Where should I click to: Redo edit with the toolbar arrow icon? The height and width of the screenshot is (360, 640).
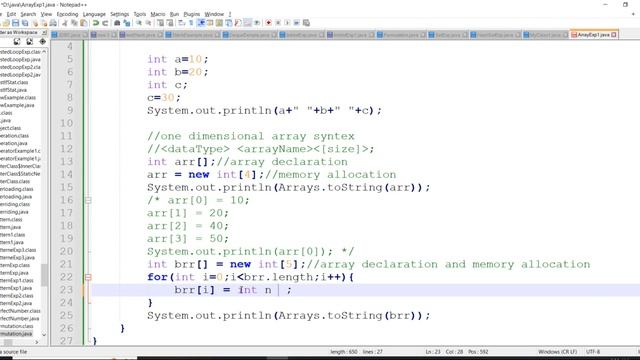pos(105,23)
